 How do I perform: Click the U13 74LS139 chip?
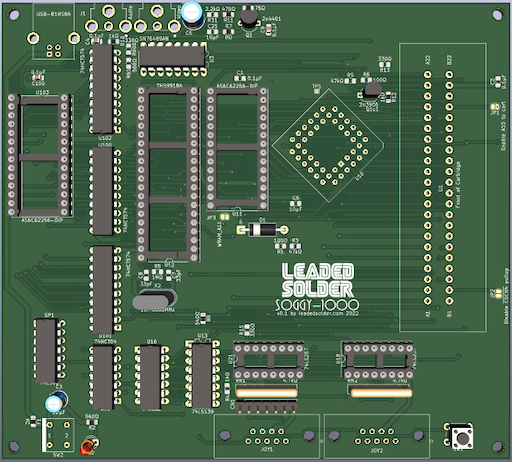coord(203,374)
